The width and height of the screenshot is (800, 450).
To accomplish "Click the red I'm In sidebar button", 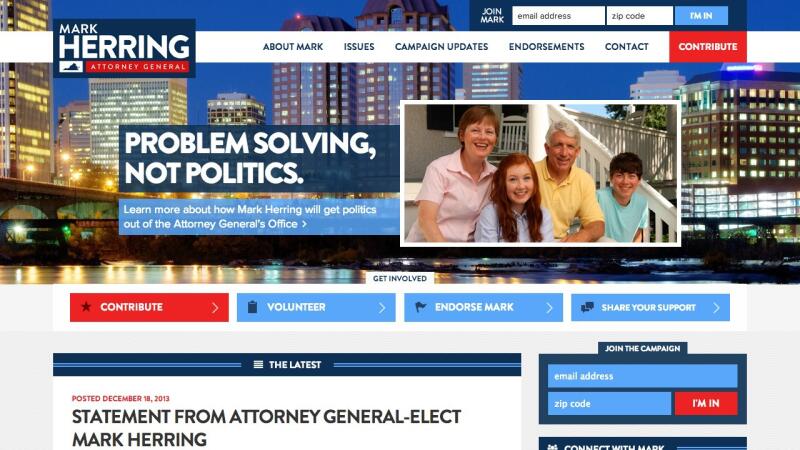I will coord(706,404).
